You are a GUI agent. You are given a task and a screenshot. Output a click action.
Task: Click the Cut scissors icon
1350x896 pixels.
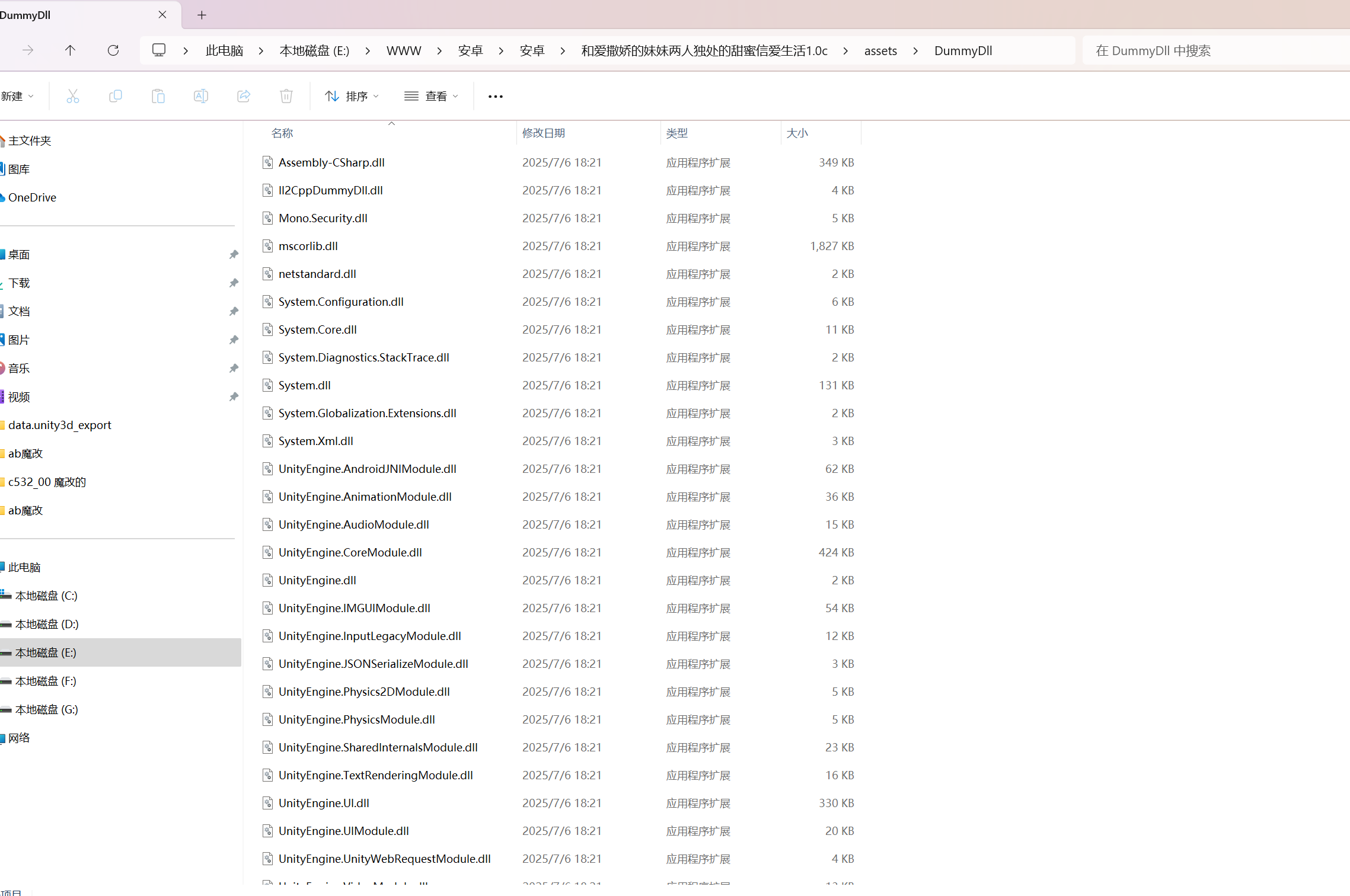(x=73, y=96)
